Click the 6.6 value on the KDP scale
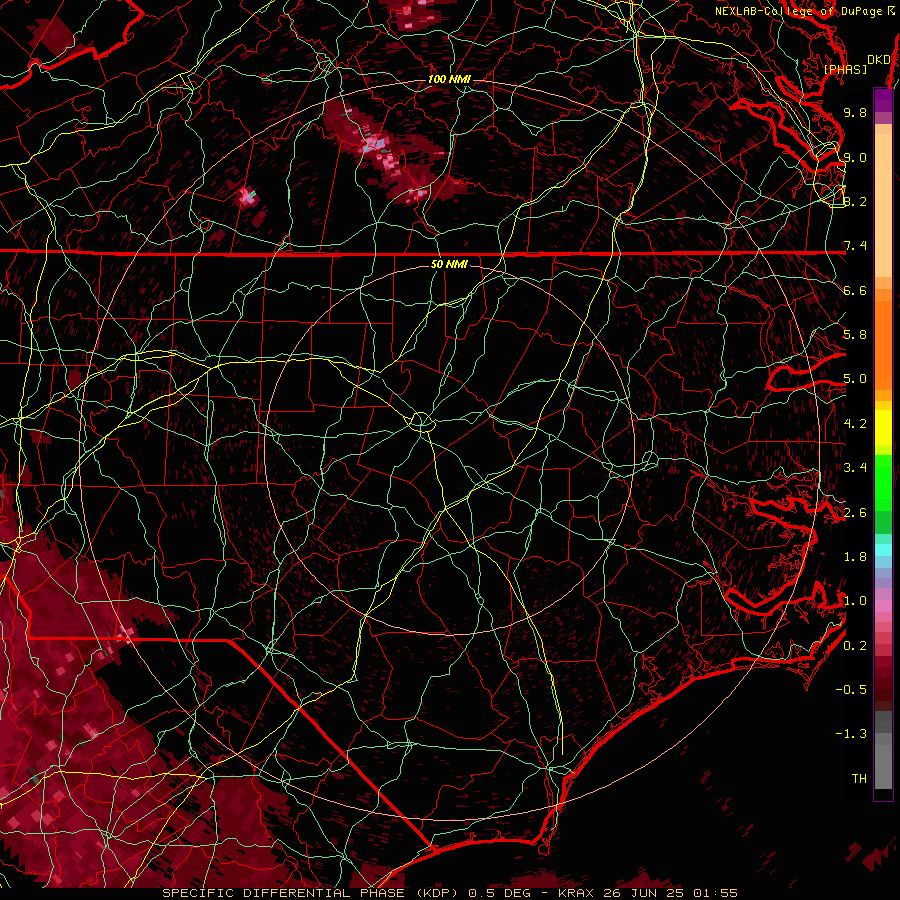Viewport: 900px width, 900px height. (x=855, y=290)
